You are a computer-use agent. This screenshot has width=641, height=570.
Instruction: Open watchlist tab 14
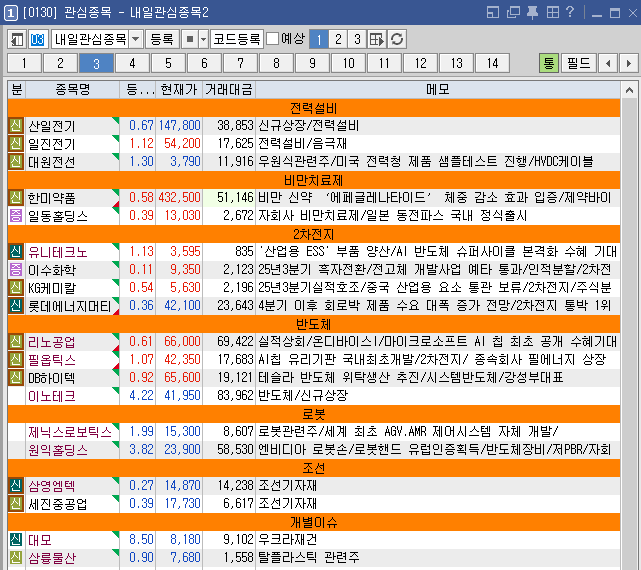[x=493, y=63]
